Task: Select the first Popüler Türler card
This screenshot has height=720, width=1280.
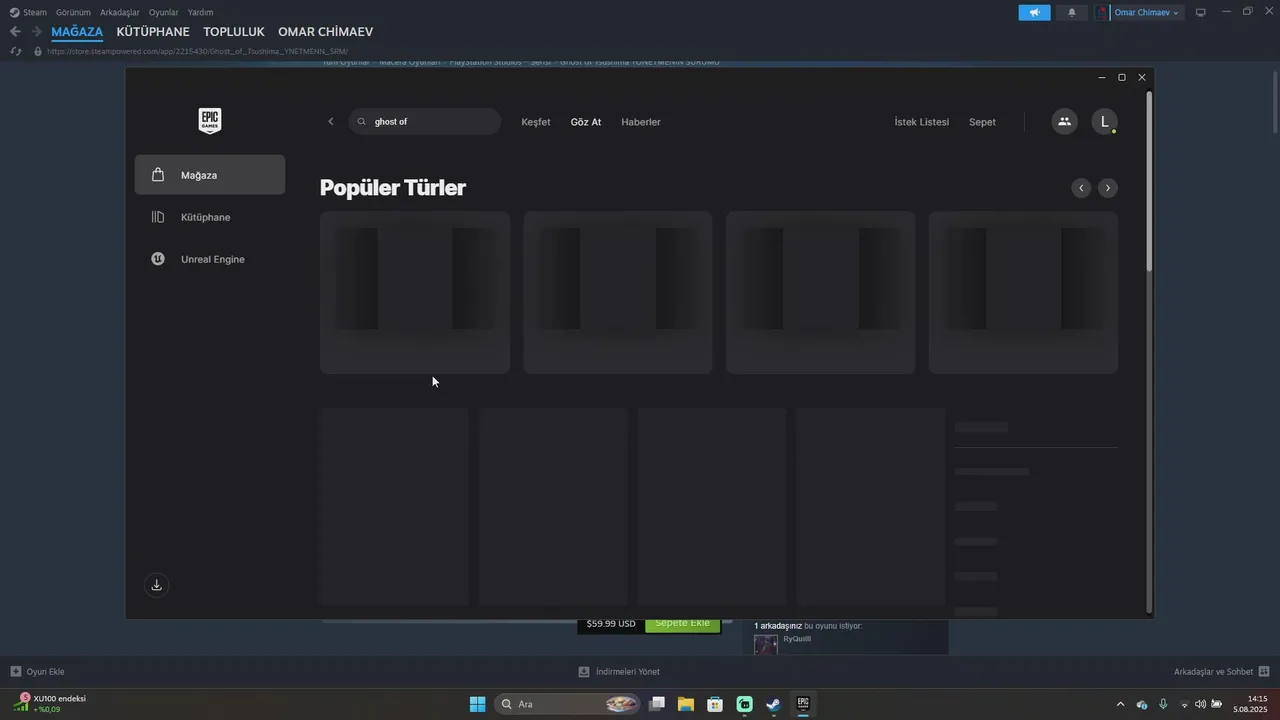Action: click(x=415, y=292)
